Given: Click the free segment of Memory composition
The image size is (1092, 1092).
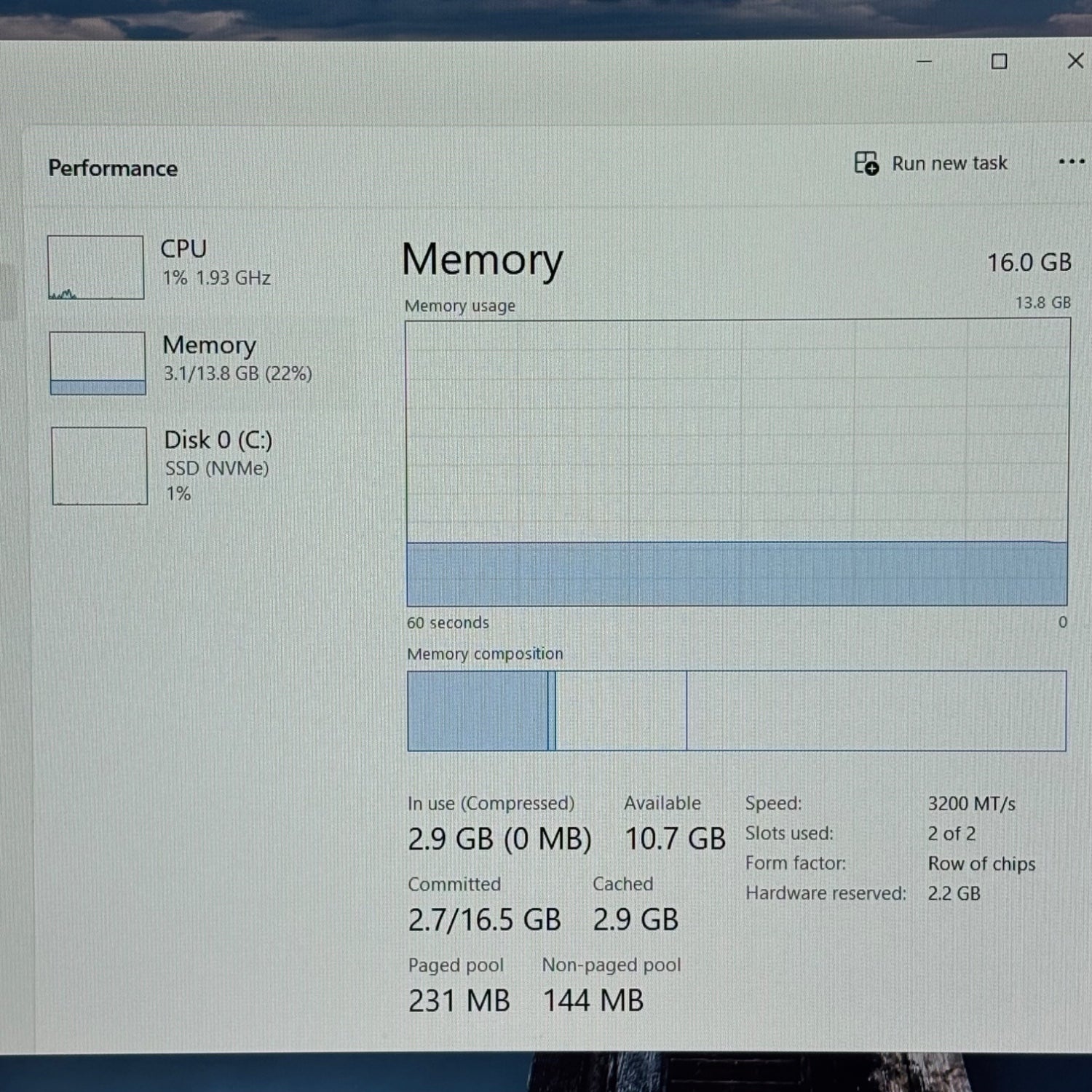Looking at the screenshot, I should coord(876,711).
